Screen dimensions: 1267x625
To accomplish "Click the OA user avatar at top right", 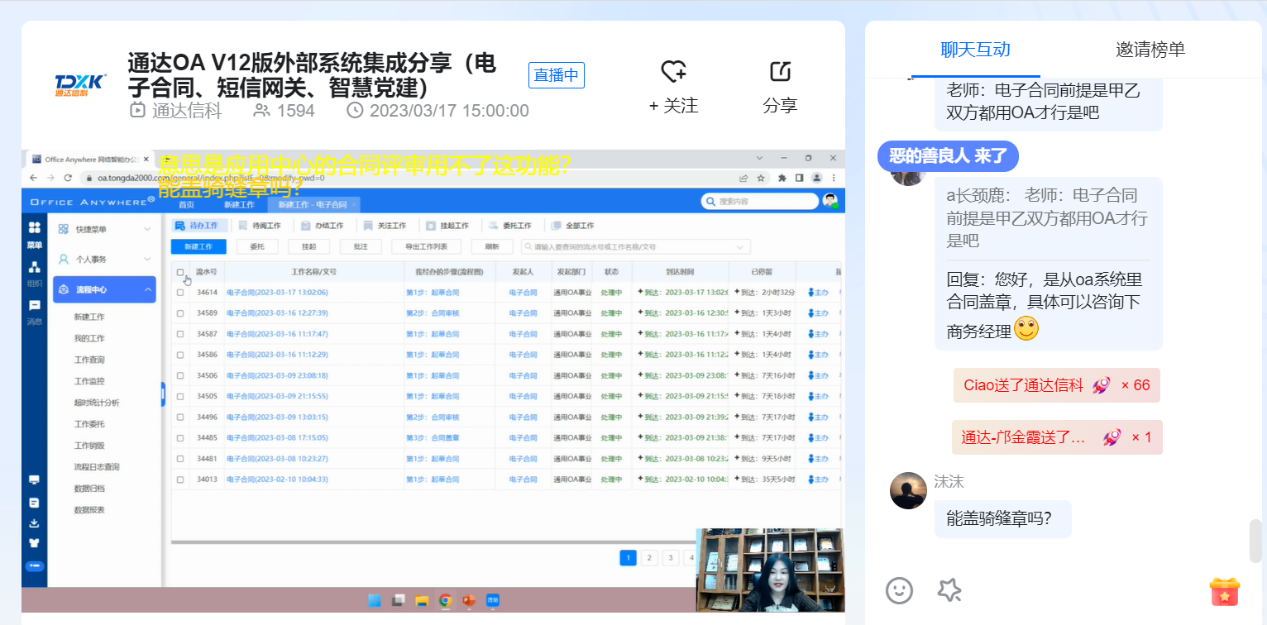I will tap(830, 200).
